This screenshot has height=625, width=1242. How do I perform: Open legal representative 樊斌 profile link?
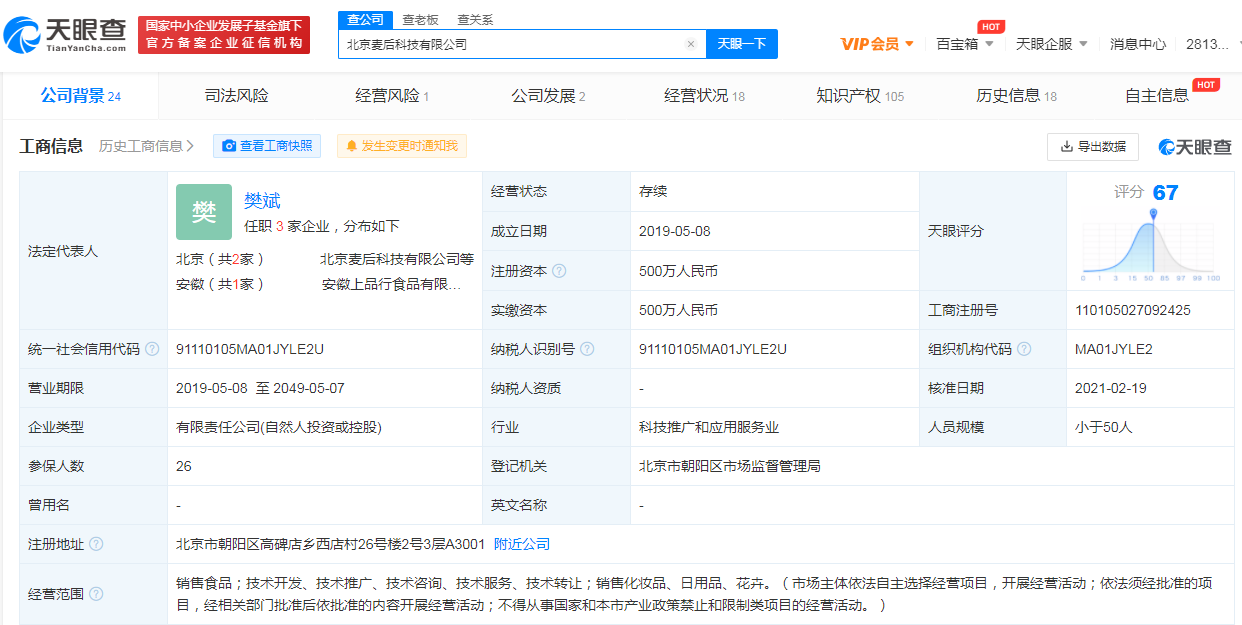click(262, 201)
